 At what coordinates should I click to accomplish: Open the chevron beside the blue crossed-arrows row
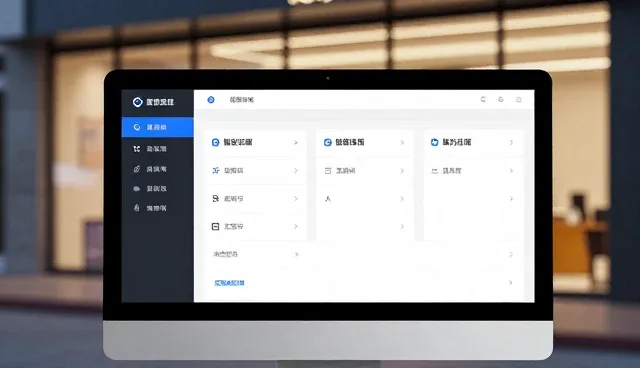[x=296, y=171]
